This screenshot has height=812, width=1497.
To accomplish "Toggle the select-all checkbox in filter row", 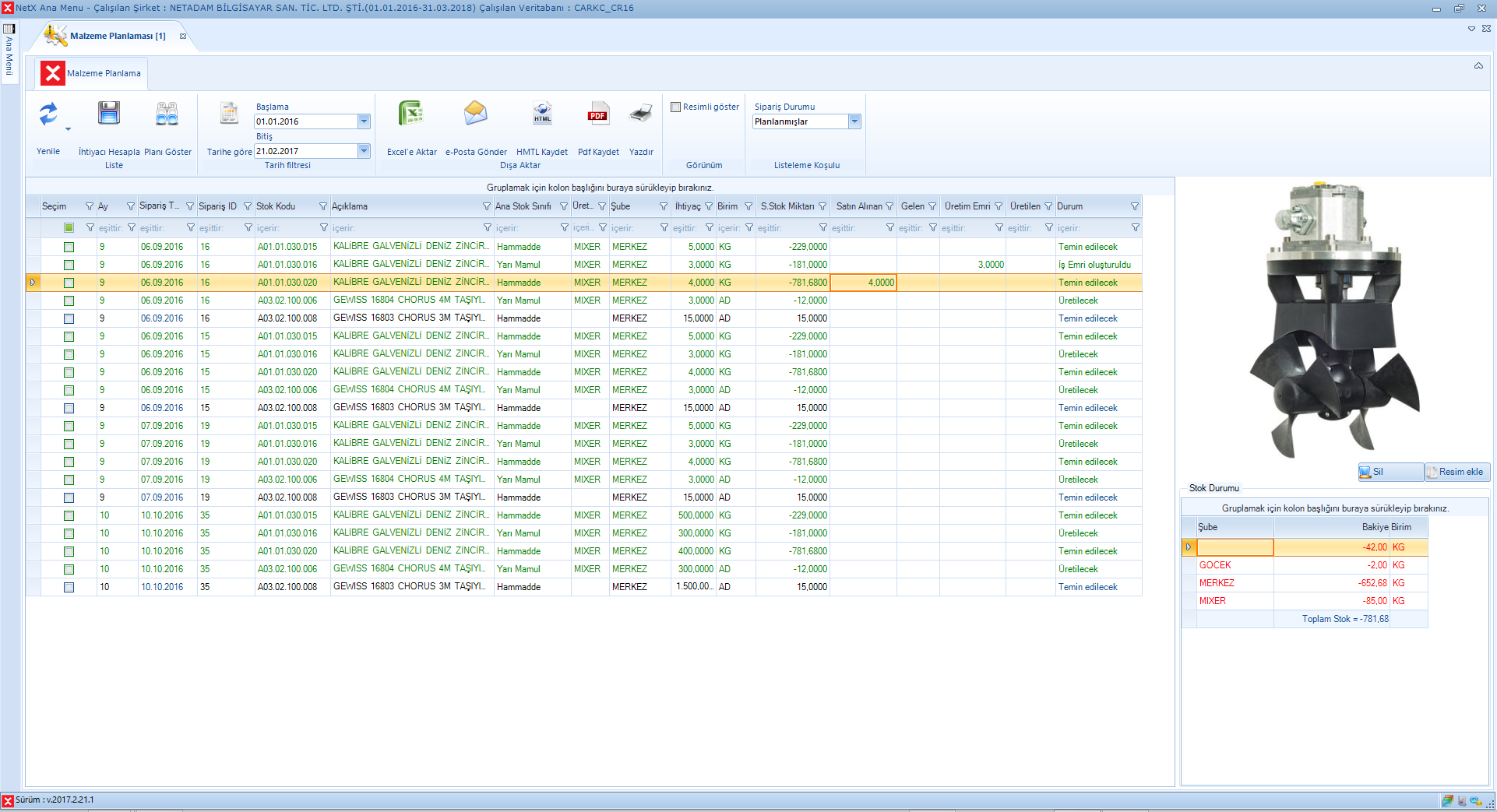I will pyautogui.click(x=69, y=228).
